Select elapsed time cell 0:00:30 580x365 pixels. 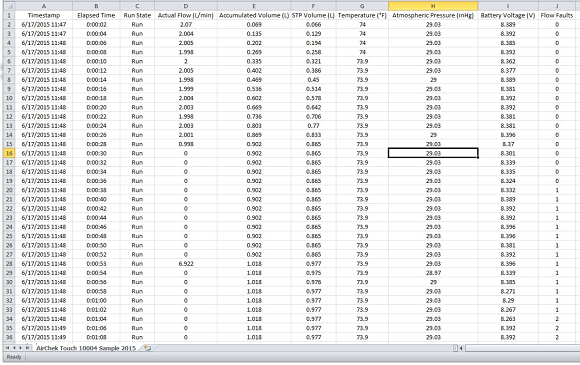pyautogui.click(x=96, y=153)
